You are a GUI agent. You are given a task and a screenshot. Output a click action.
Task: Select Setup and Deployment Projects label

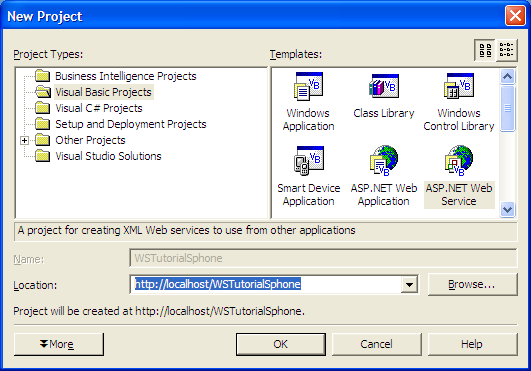pyautogui.click(x=131, y=124)
